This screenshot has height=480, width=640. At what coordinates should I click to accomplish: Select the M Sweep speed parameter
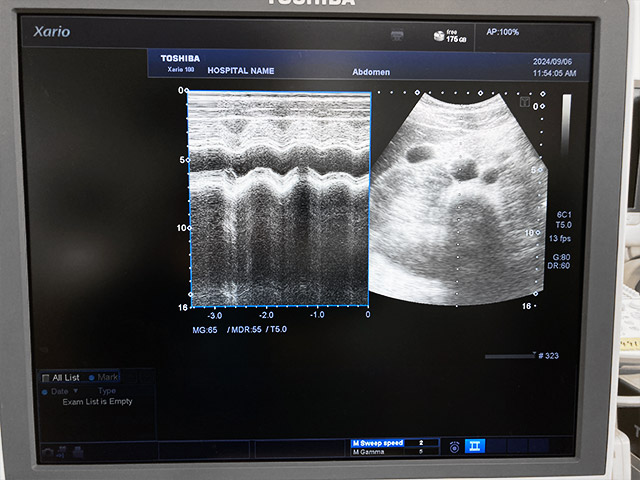pyautogui.click(x=378, y=443)
